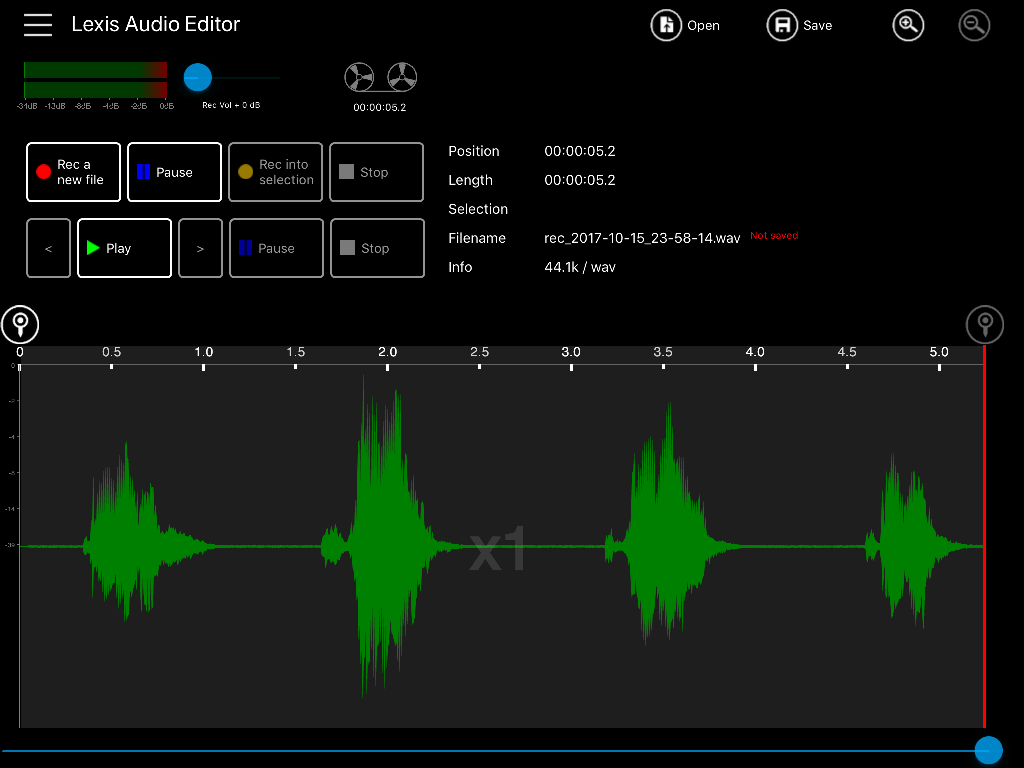Click the left selection marker pin
Screen dimensions: 1024x768
pos(20,325)
